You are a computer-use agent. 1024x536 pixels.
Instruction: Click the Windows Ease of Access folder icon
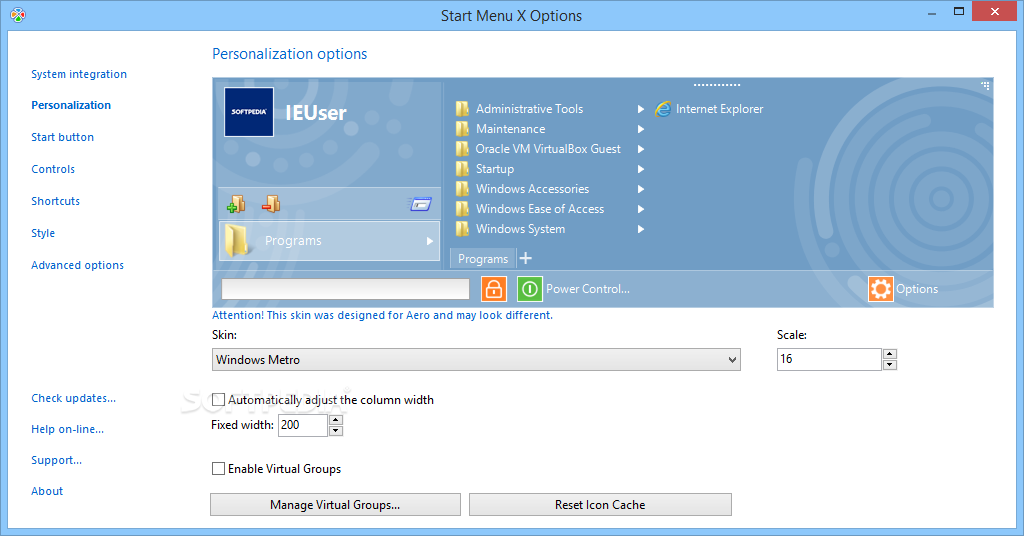pos(462,209)
